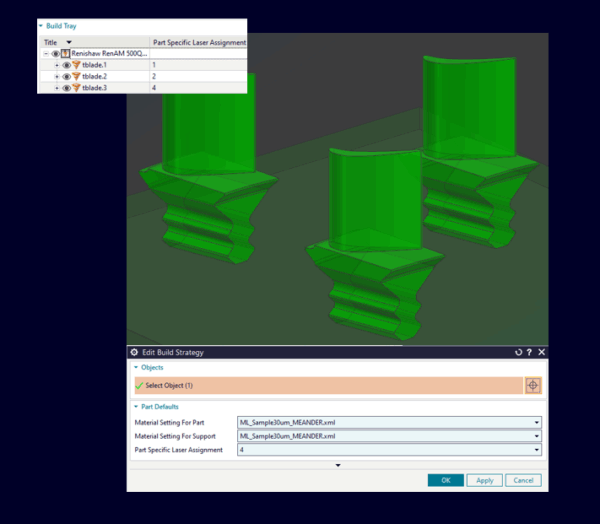Click the tblade.3 part icon
Screen dimensions: 600x524
[76, 88]
